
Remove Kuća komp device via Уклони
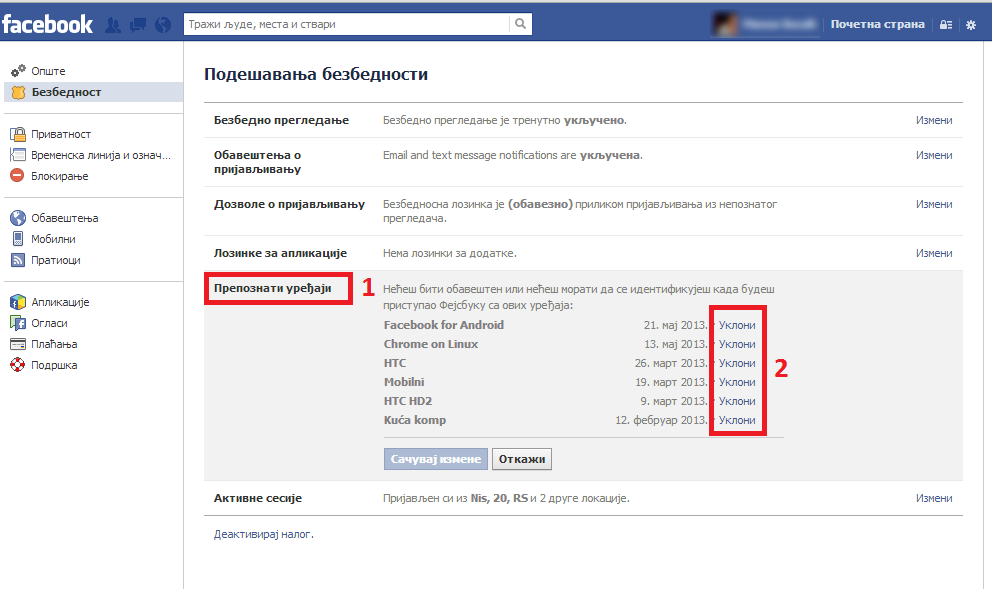pyautogui.click(x=737, y=420)
